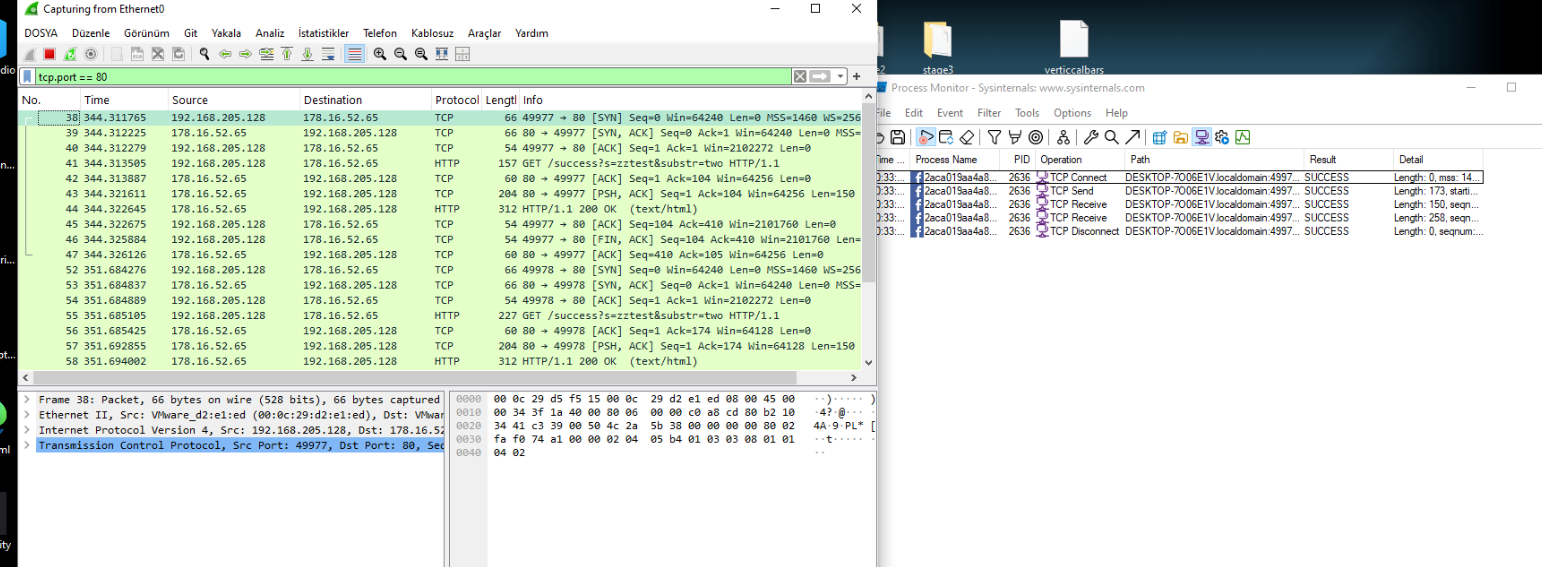Toggle packet list coloring rules button

tap(354, 54)
